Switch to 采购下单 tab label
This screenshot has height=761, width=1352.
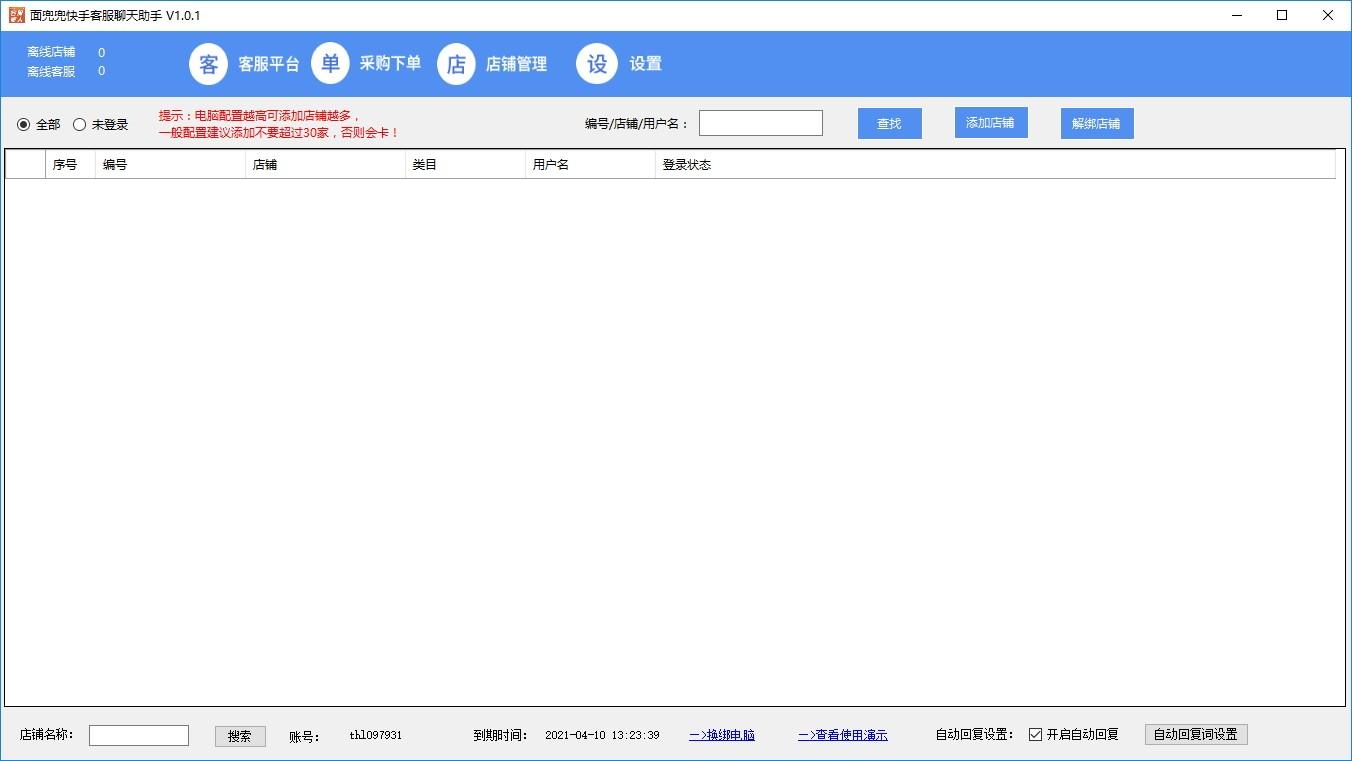click(x=390, y=64)
